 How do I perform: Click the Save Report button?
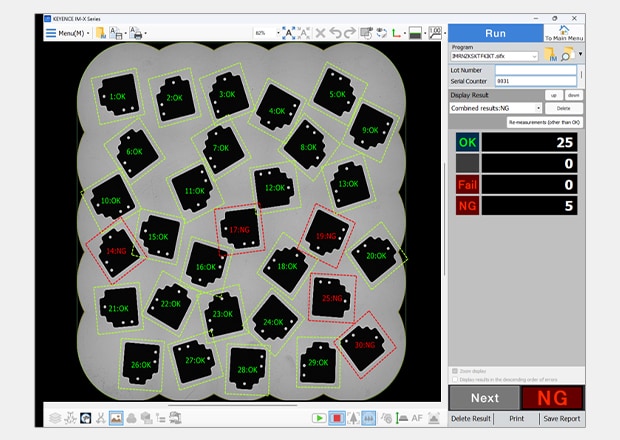(561, 419)
